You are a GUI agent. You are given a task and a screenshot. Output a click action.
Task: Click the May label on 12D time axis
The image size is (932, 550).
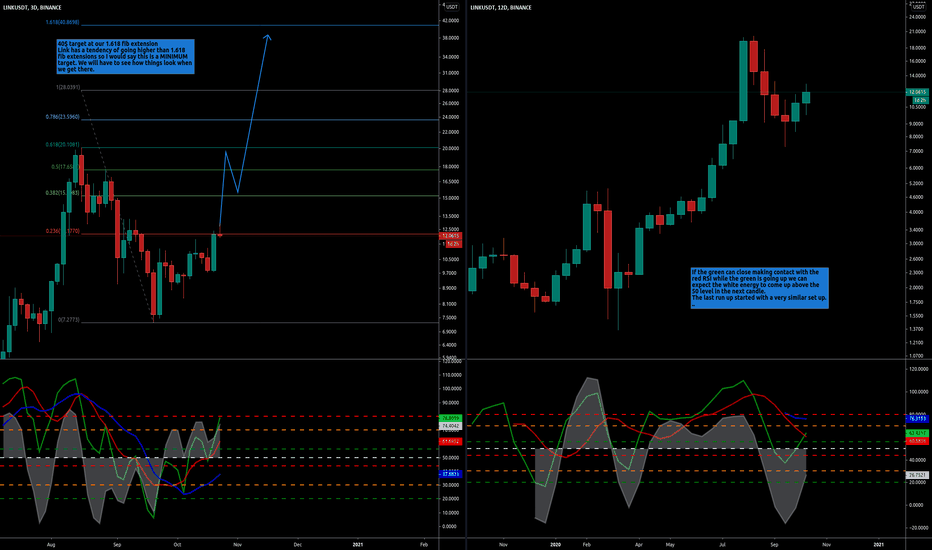(x=670, y=544)
